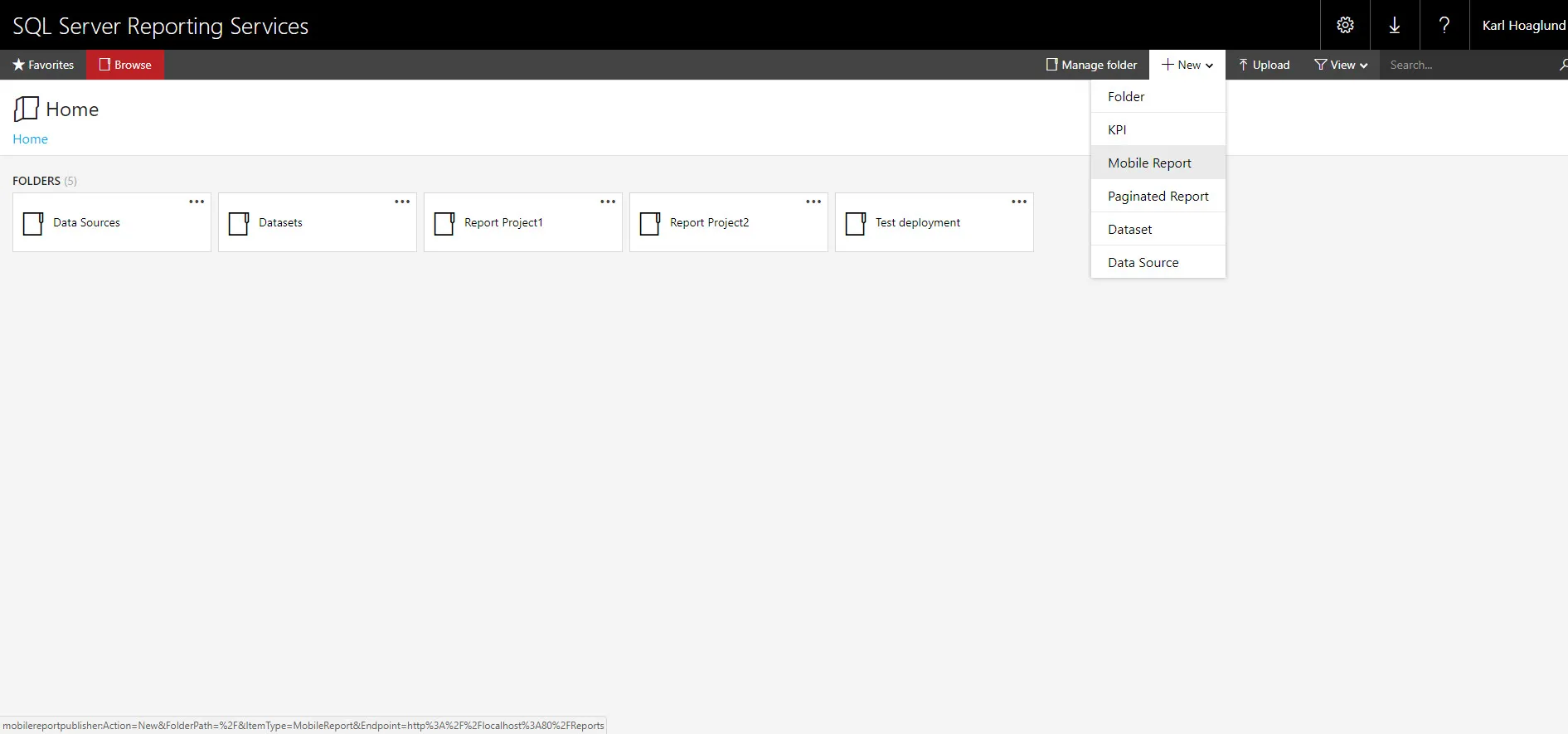Click the FOLDERS (5) section heading
Image resolution: width=1568 pixels, height=734 pixels.
(x=45, y=181)
